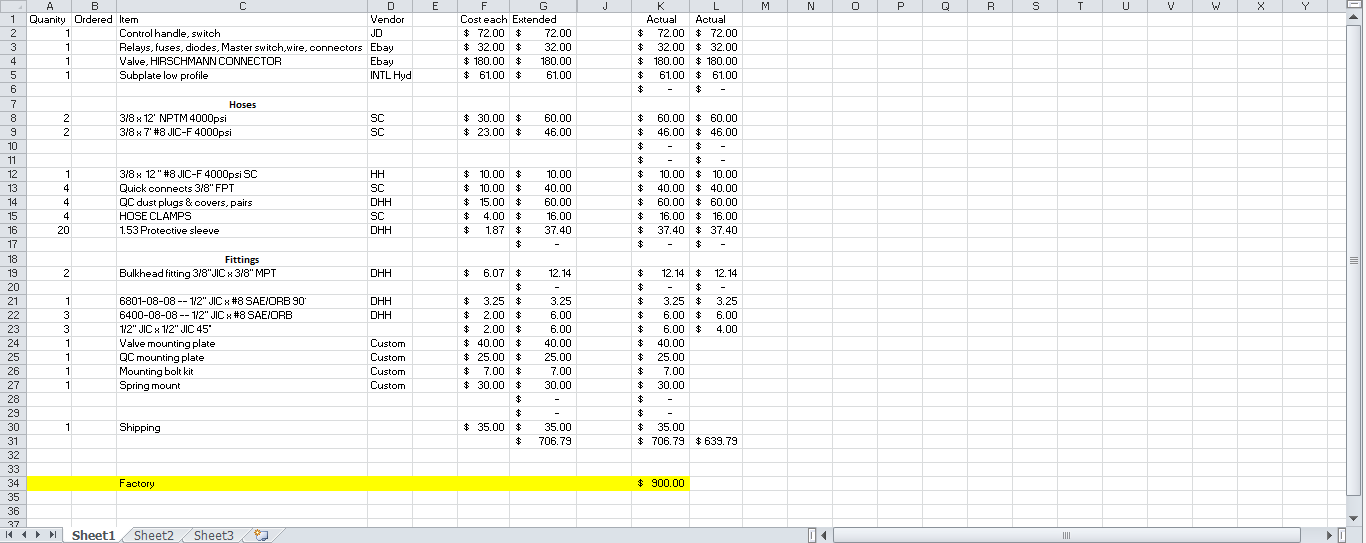Jump to first sheet with navigation arrow
Image resolution: width=1366 pixels, height=543 pixels.
pyautogui.click(x=10, y=535)
